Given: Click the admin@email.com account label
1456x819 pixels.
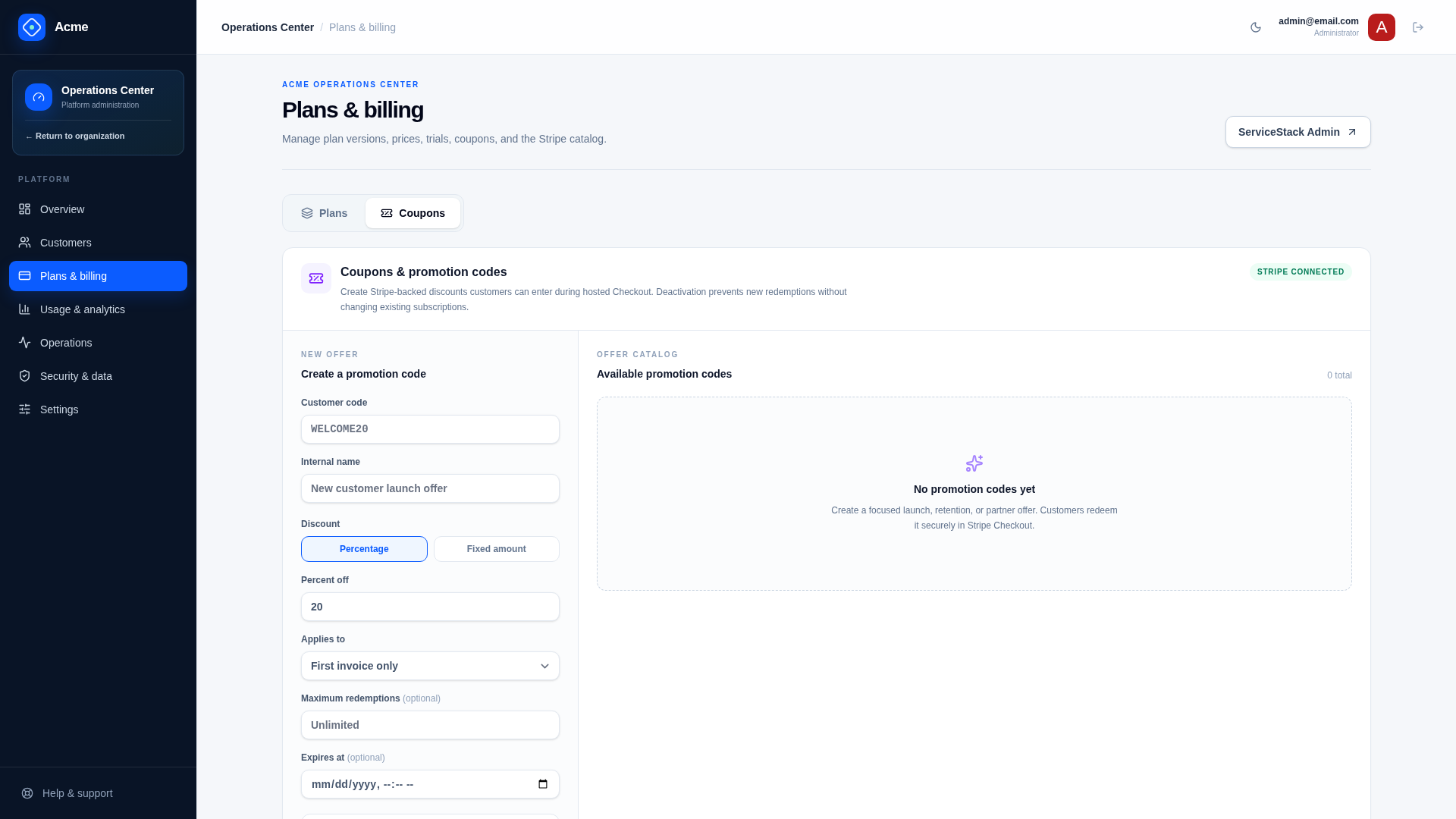Looking at the screenshot, I should coord(1319,21).
